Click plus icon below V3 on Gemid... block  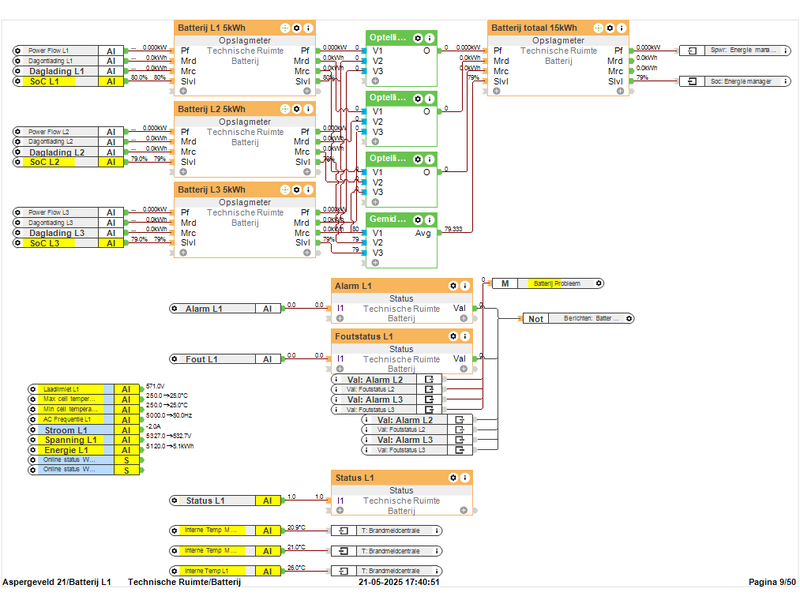[x=376, y=263]
